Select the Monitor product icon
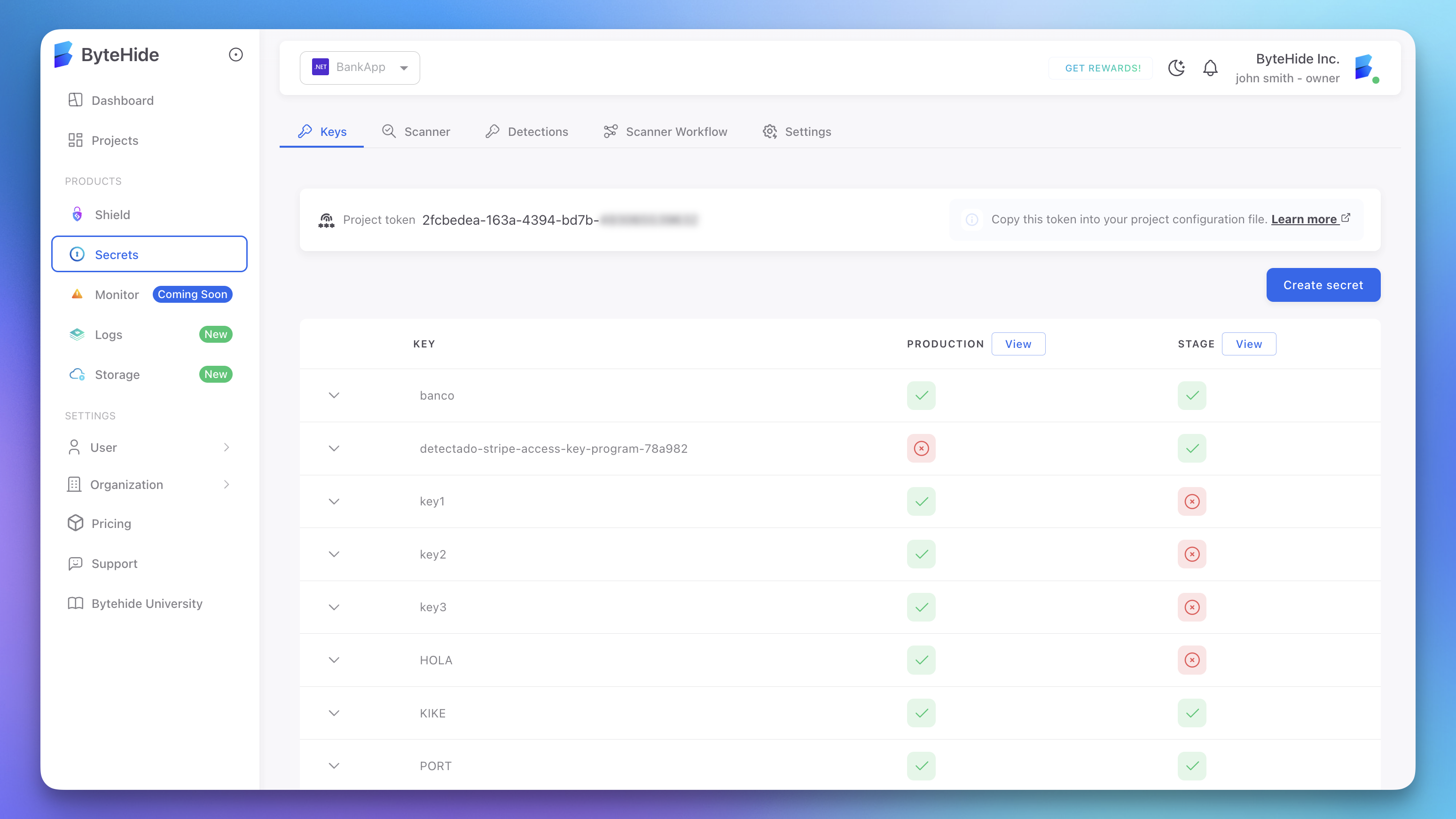 pos(76,294)
